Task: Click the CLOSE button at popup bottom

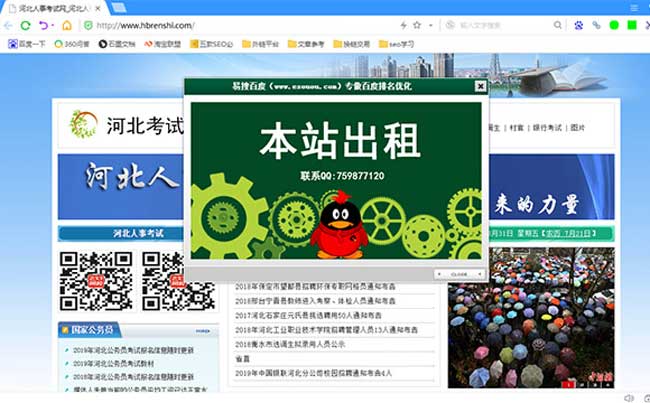Action: pyautogui.click(x=460, y=274)
